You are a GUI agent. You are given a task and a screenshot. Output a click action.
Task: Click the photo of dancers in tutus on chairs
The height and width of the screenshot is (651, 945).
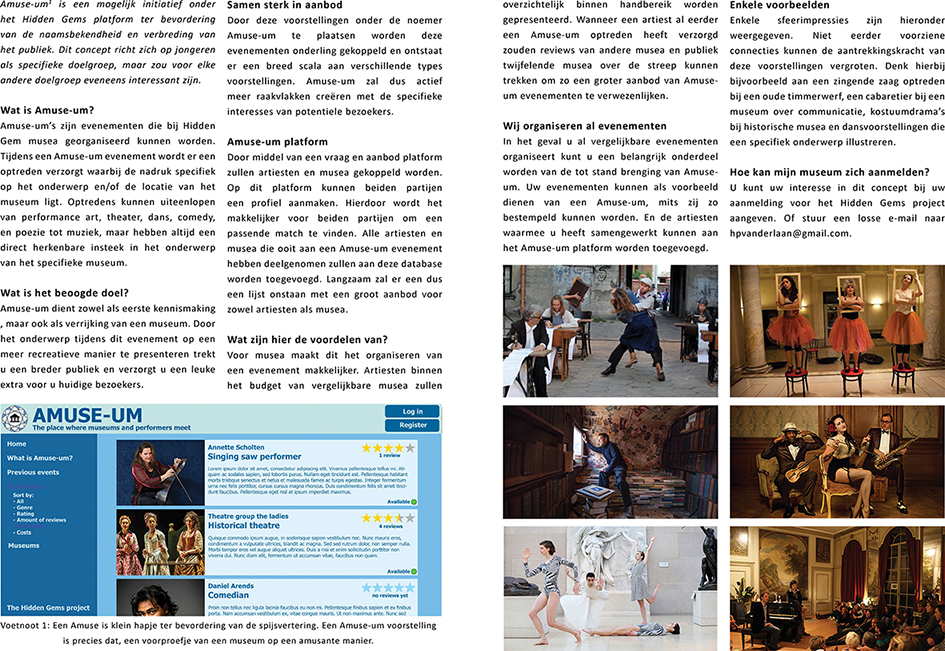click(837, 331)
